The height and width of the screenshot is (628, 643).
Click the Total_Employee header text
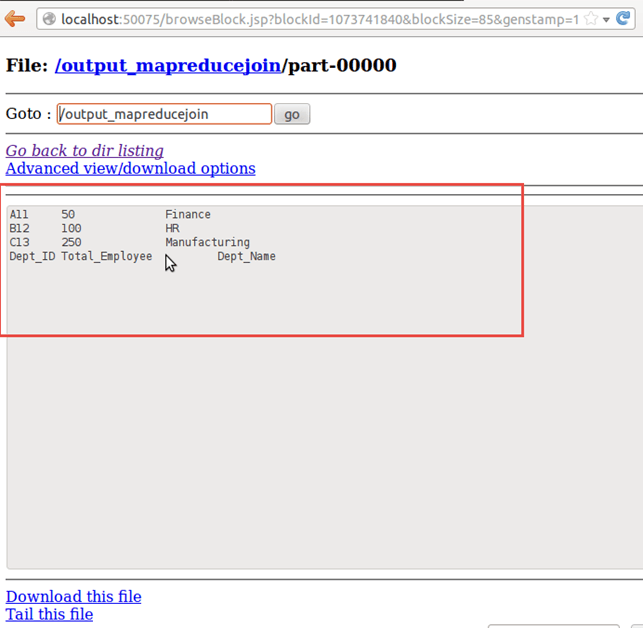click(106, 256)
